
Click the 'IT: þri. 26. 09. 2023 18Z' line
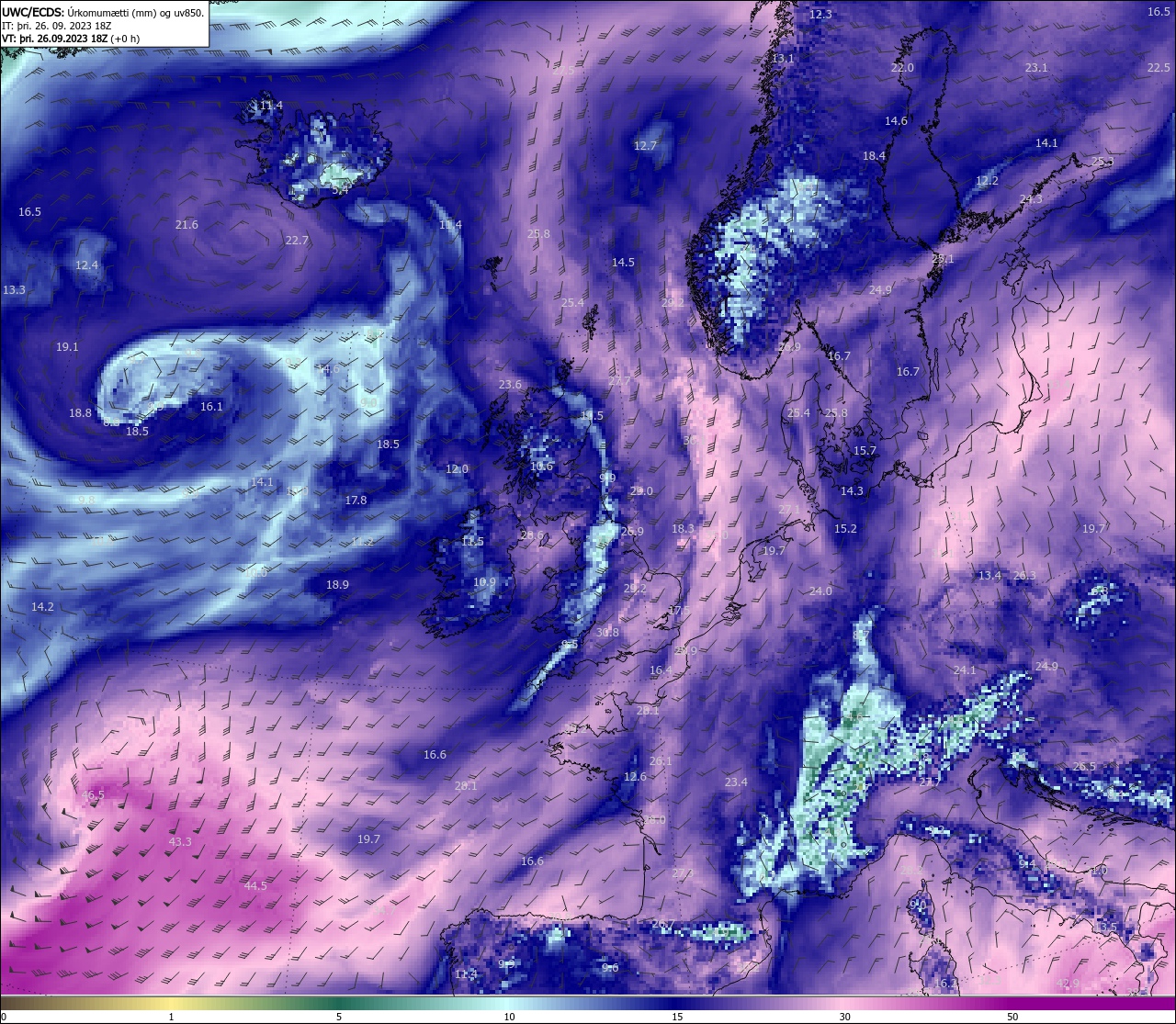coord(56,26)
